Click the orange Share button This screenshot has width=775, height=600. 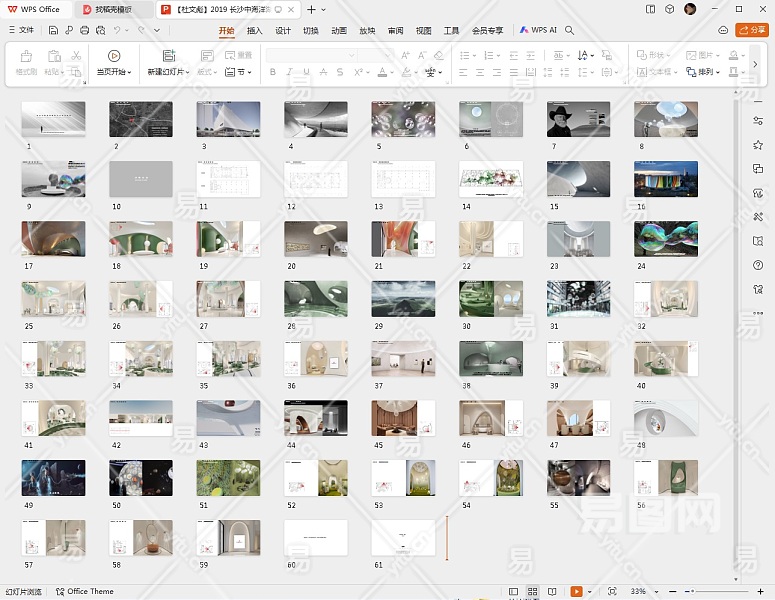click(752, 31)
